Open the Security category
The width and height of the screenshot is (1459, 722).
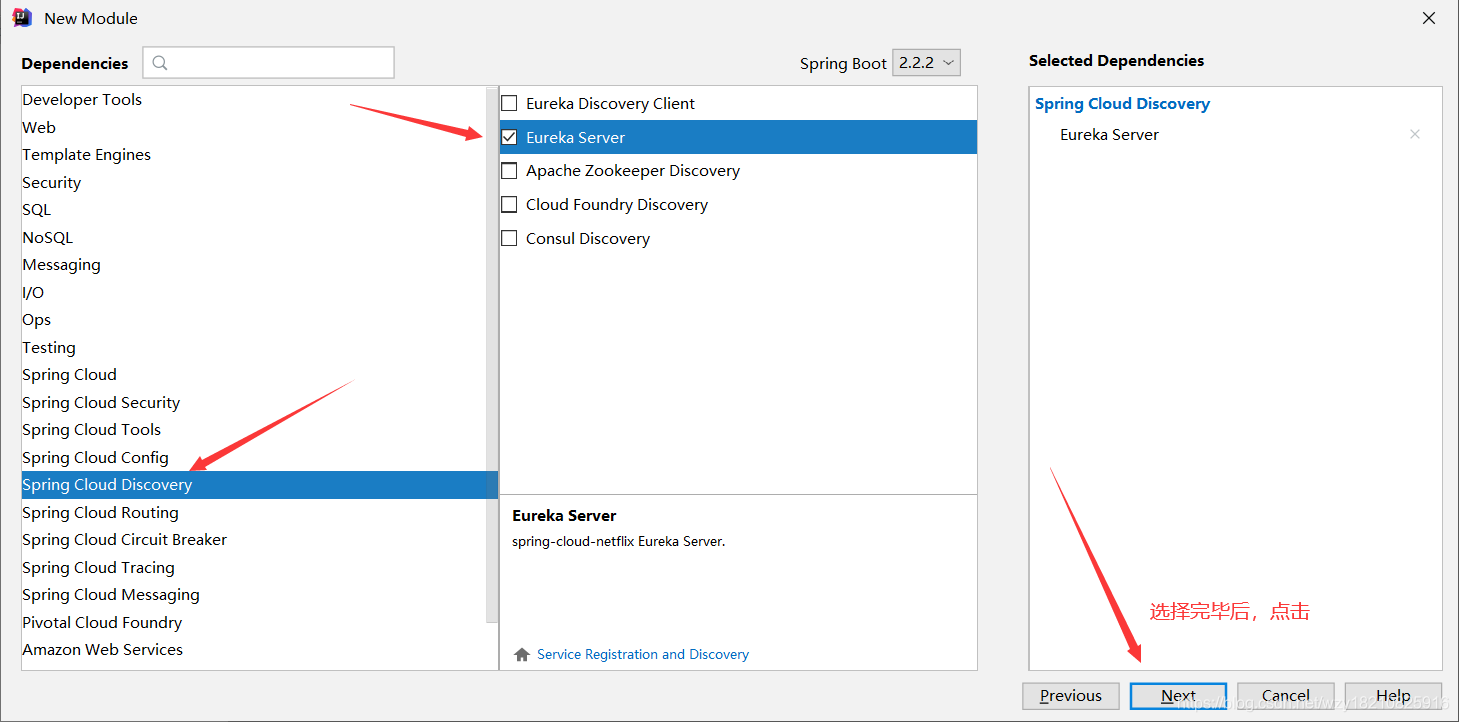click(254, 182)
